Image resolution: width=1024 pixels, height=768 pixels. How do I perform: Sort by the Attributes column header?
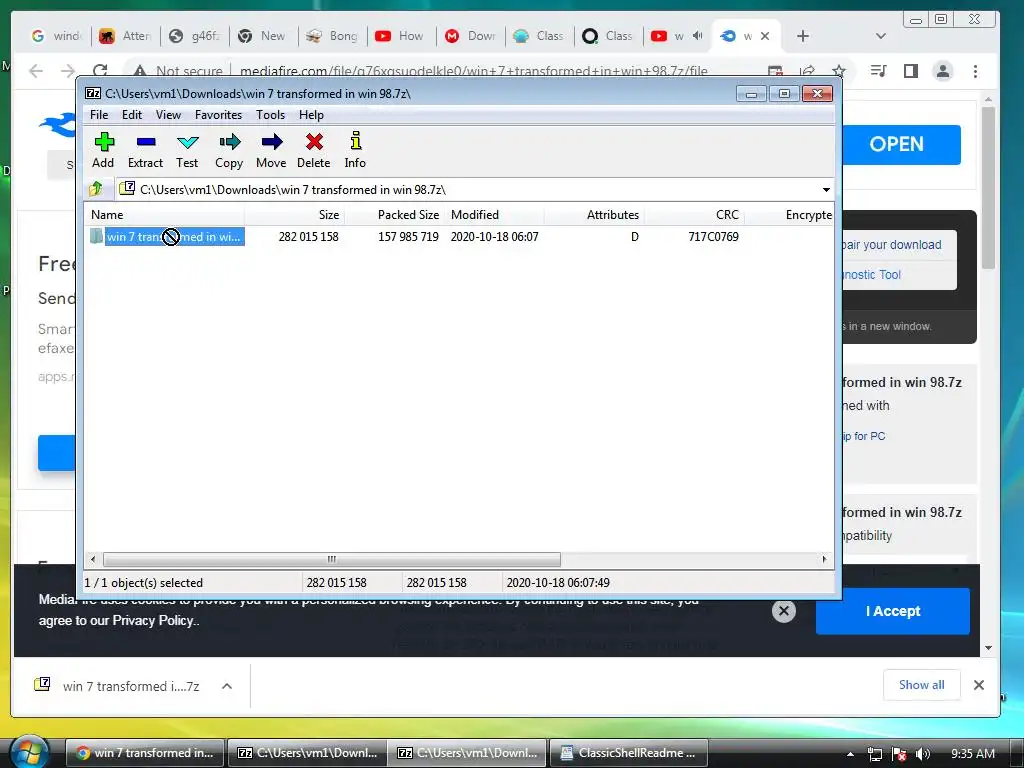pyautogui.click(x=594, y=215)
